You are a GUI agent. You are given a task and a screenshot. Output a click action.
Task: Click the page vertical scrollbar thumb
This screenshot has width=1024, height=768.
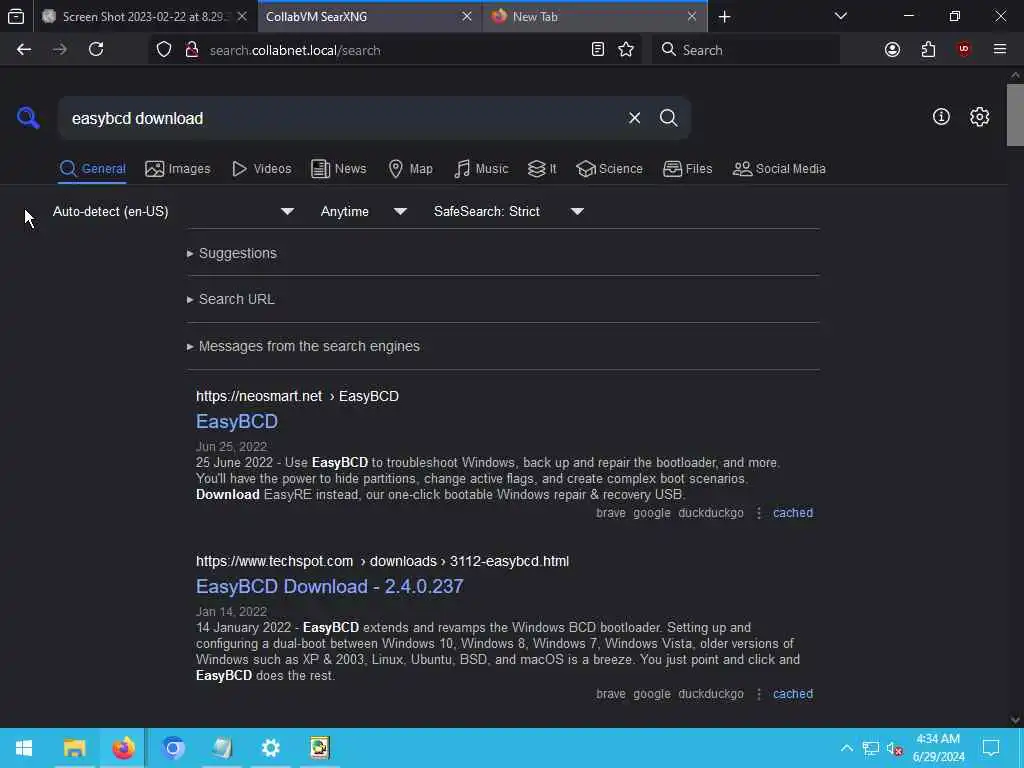(1015, 115)
